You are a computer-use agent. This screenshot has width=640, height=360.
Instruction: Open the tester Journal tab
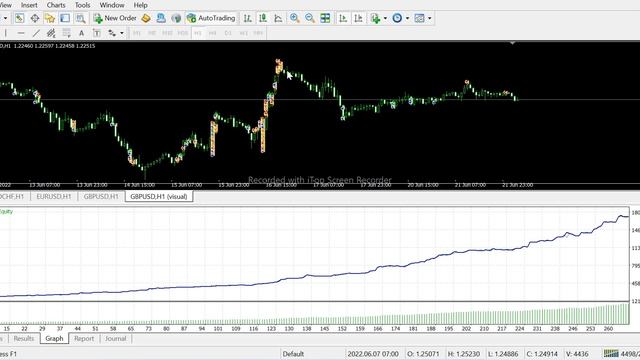click(x=116, y=338)
